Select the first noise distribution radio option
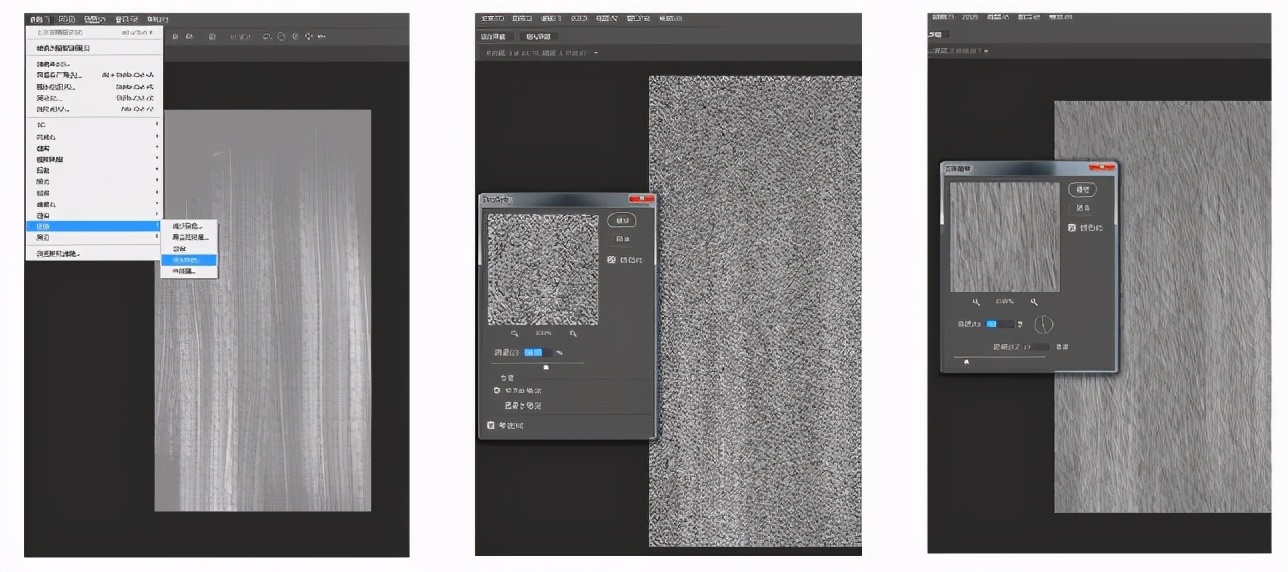The image size is (1288, 572). coord(497,390)
